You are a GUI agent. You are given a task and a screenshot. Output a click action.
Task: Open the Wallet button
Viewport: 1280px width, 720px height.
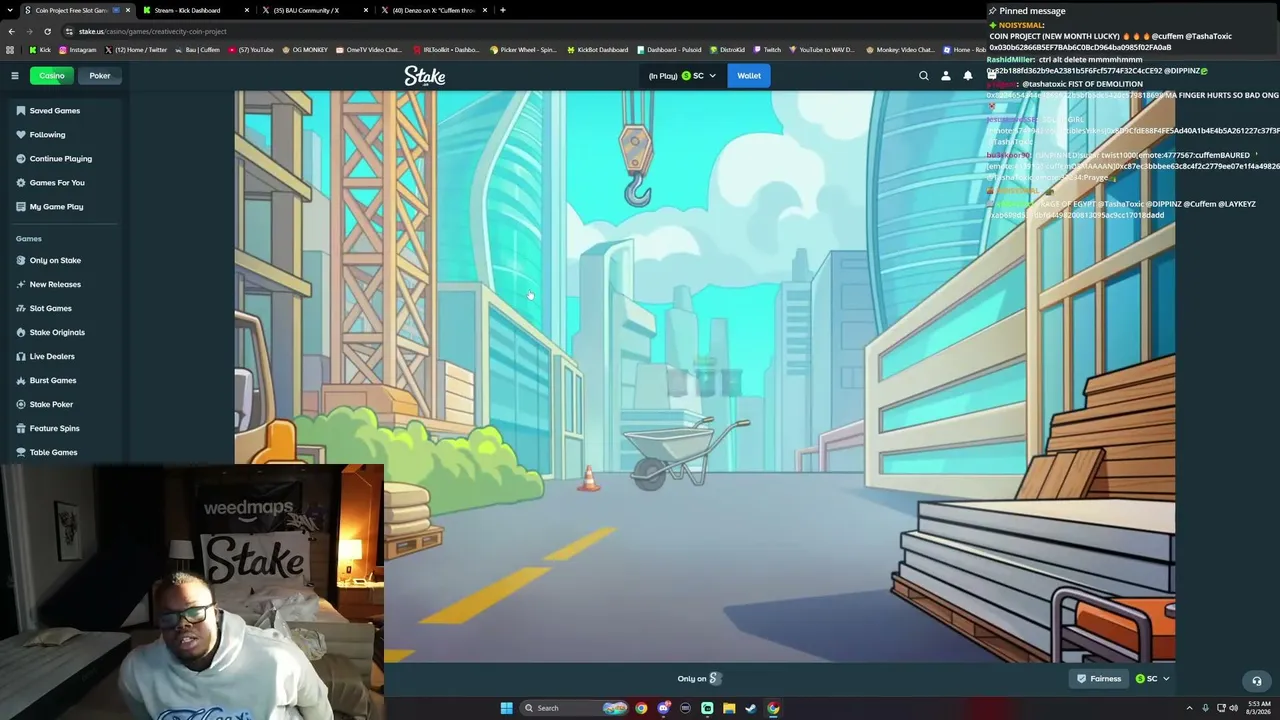(x=749, y=76)
